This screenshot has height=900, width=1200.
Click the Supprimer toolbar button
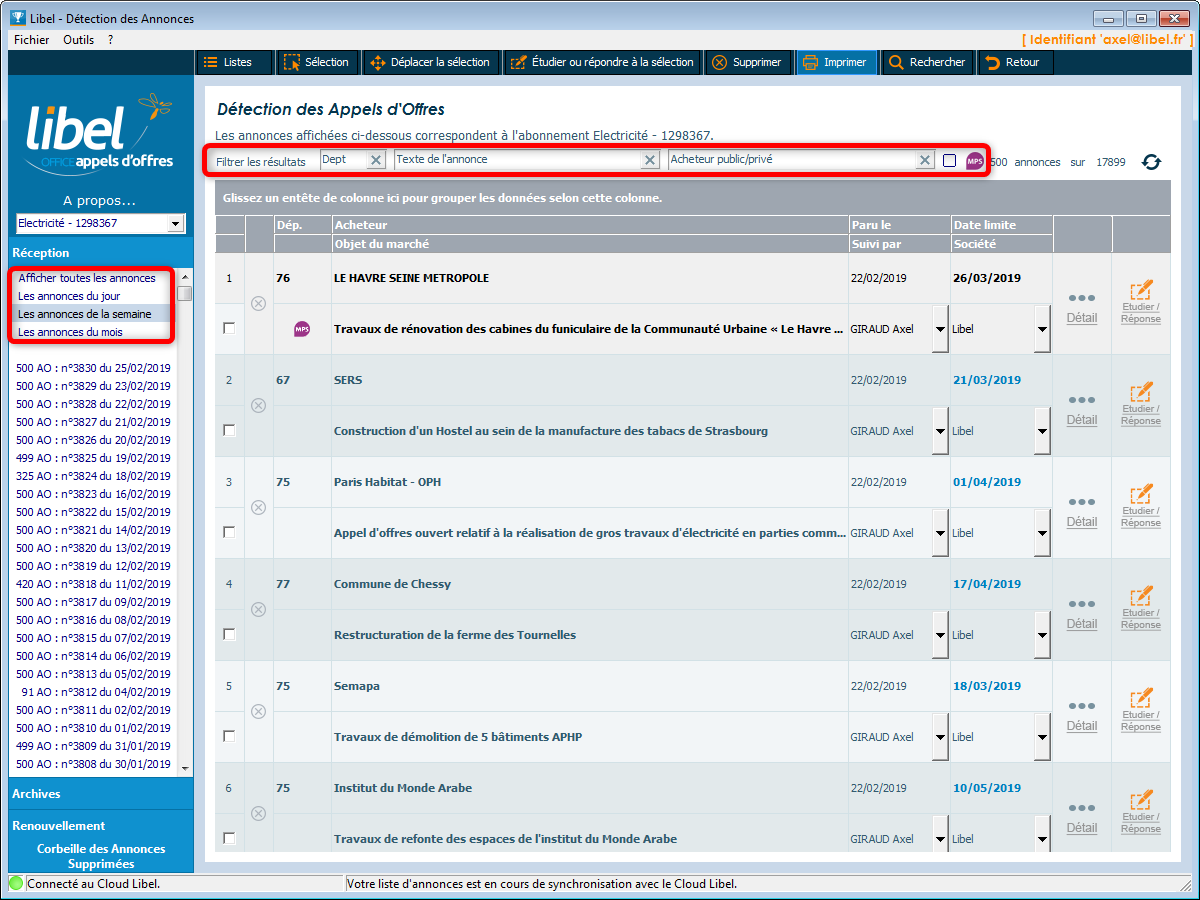point(746,62)
